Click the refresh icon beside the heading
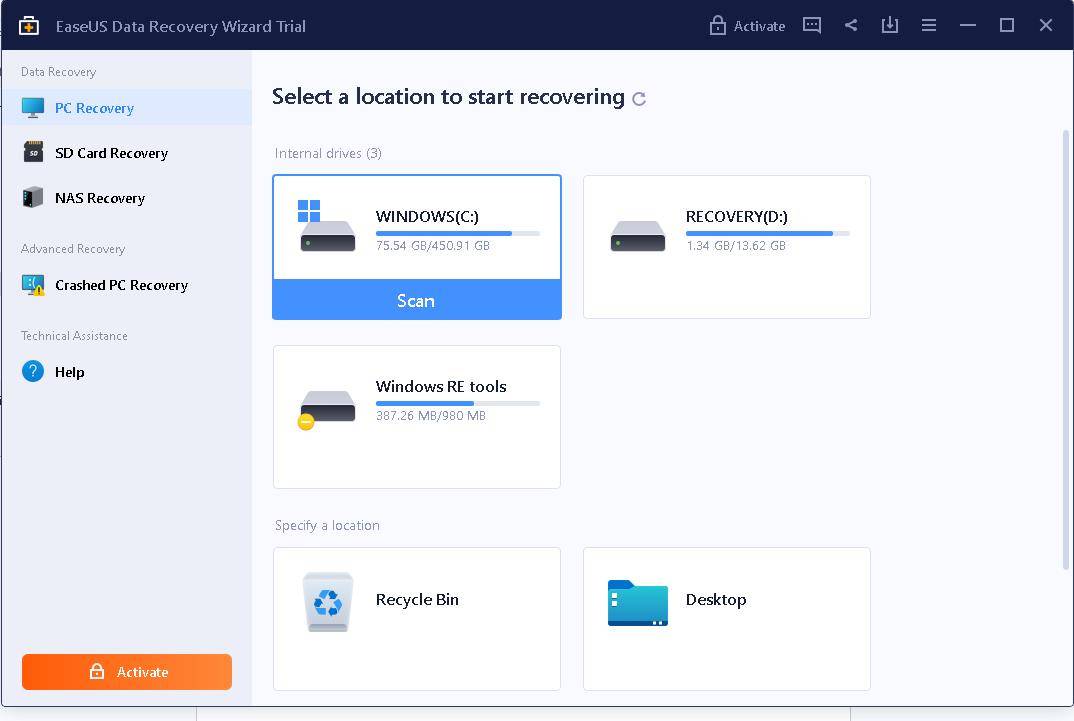This screenshot has height=721, width=1074. 639,99
